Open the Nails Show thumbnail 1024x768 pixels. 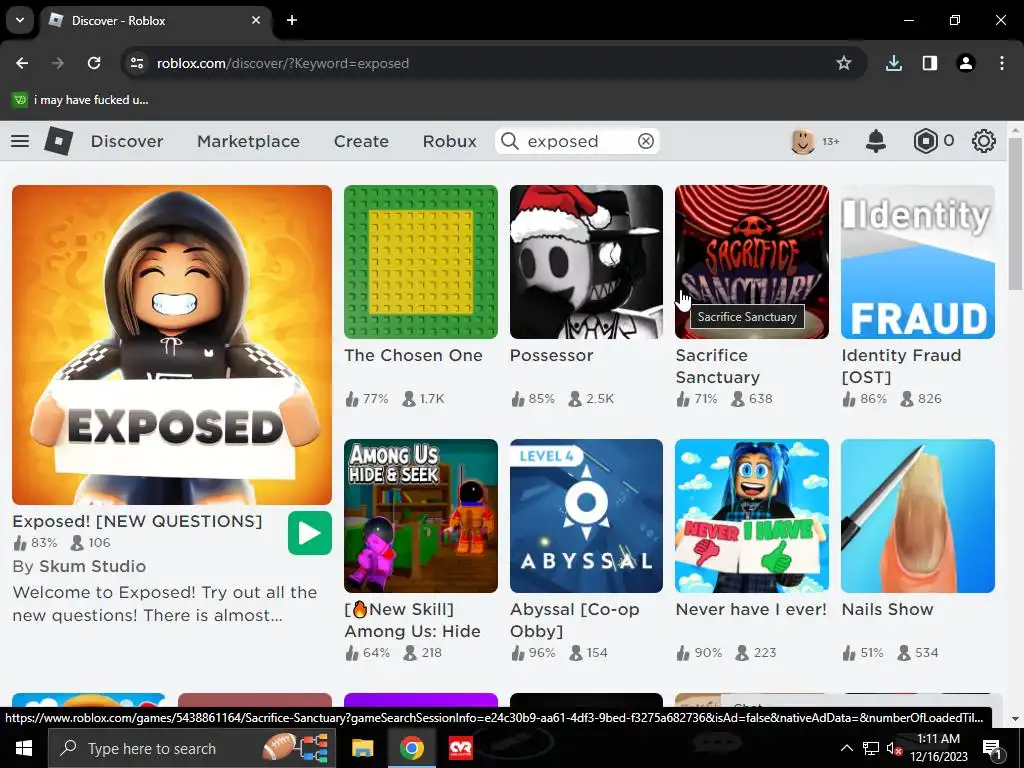(x=918, y=516)
